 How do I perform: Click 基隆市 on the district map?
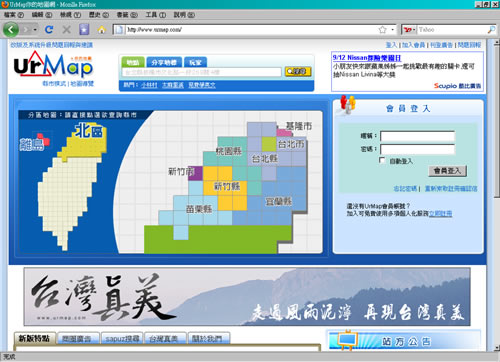pyautogui.click(x=298, y=126)
